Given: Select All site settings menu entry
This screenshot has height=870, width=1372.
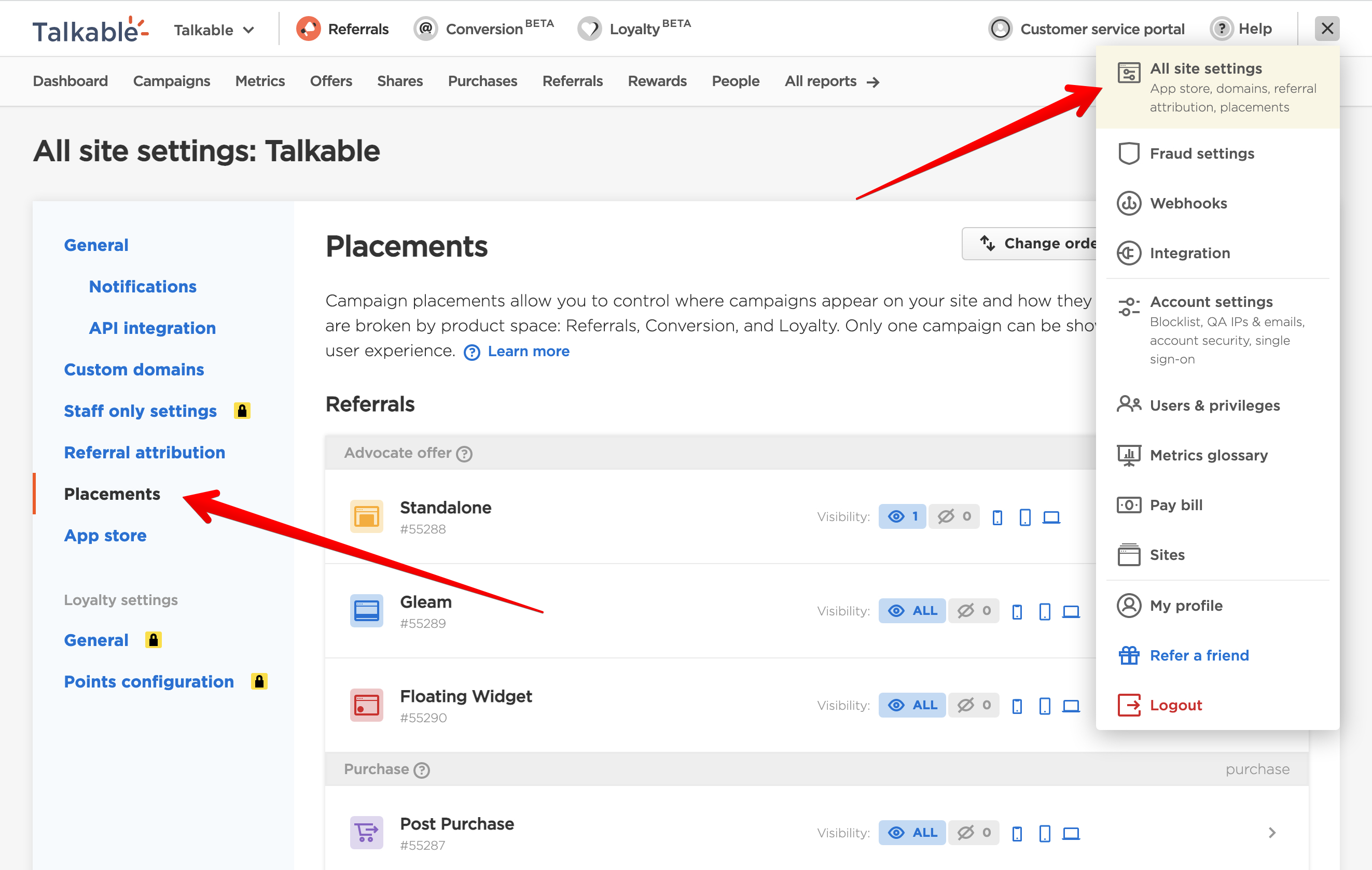Looking at the screenshot, I should tap(1217, 87).
